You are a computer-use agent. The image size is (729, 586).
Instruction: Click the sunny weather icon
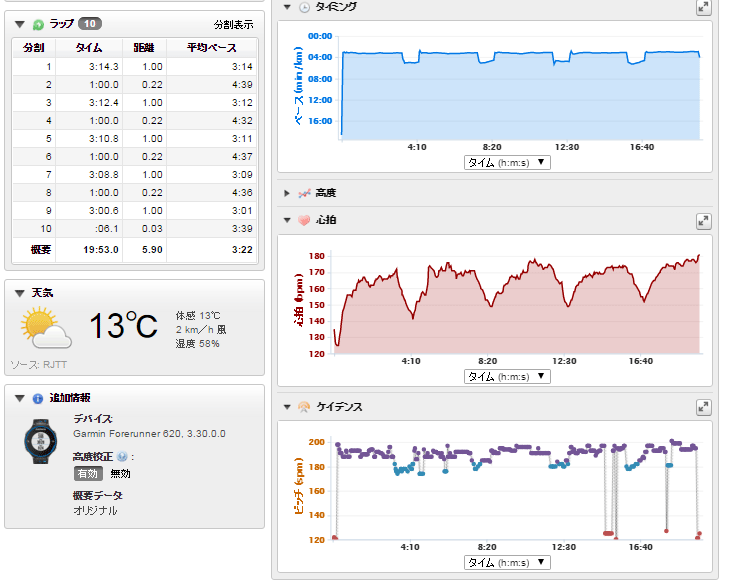point(46,327)
